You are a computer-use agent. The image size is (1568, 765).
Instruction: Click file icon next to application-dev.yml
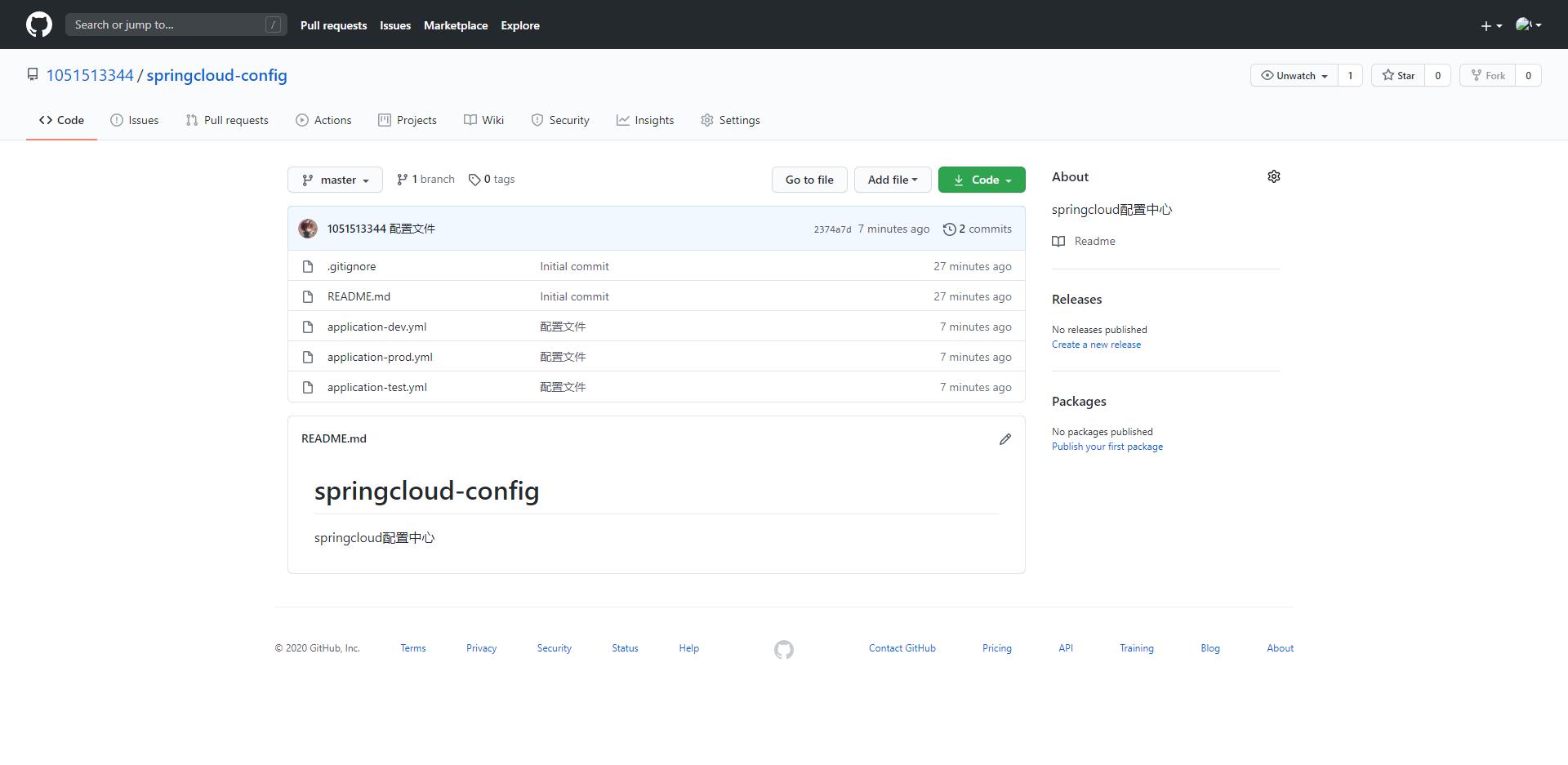click(308, 327)
